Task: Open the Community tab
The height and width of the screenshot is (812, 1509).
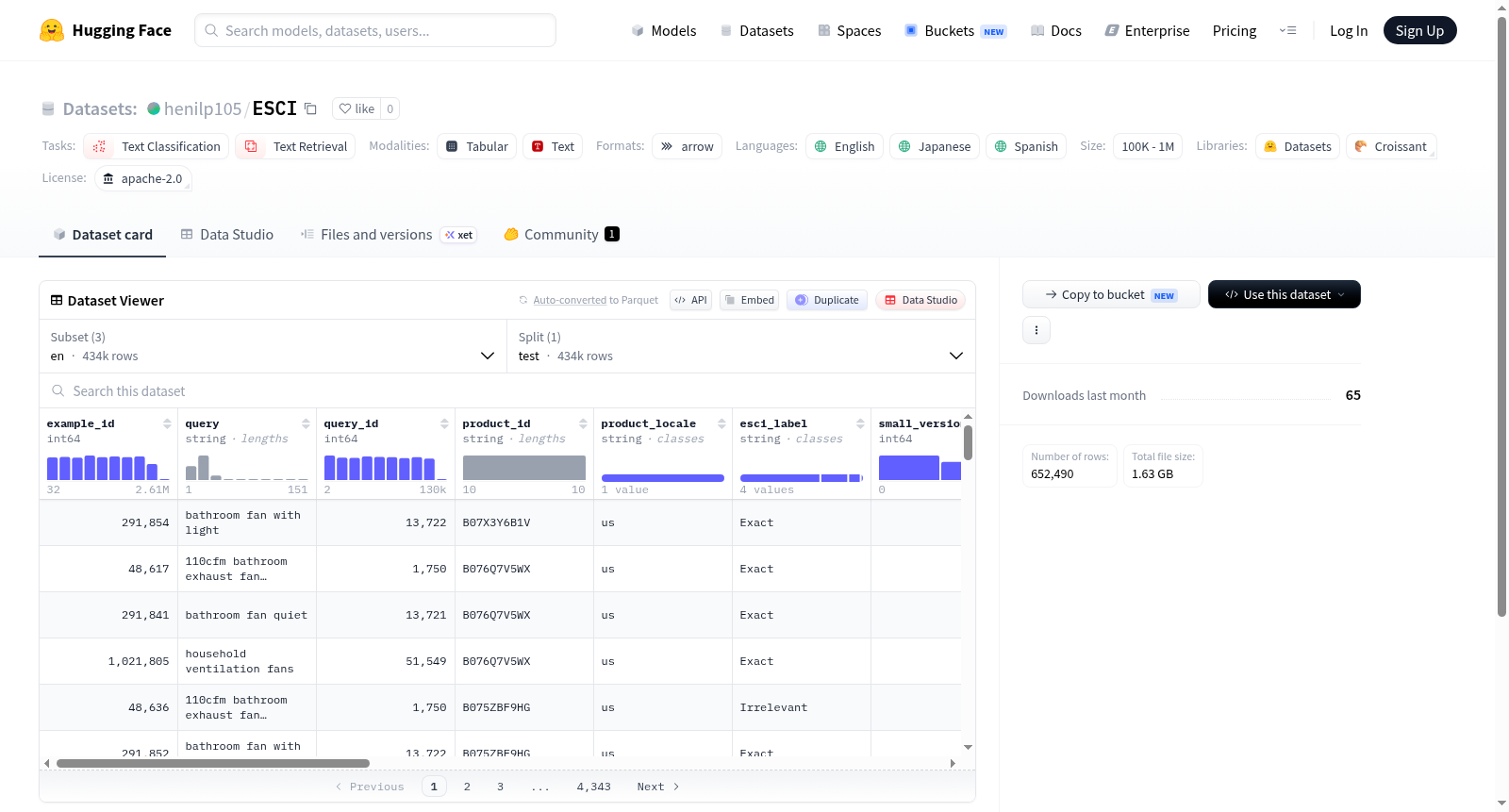Action: pos(561,234)
